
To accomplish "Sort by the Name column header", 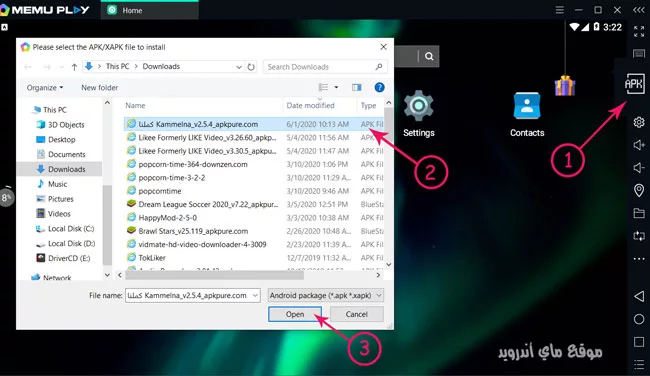I will click(135, 105).
